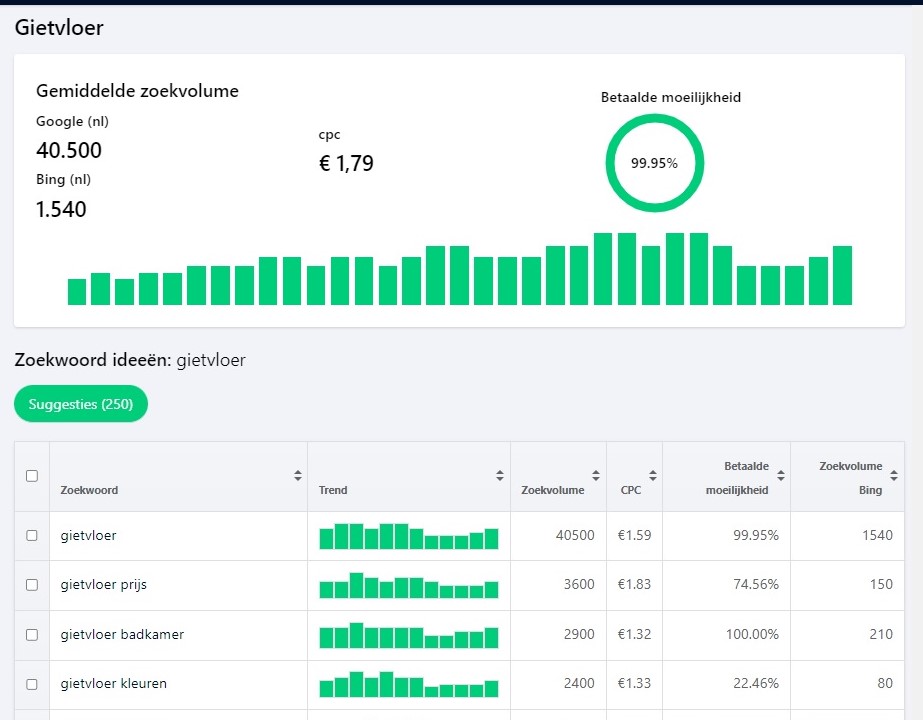Click search volume value 3600

[579, 585]
